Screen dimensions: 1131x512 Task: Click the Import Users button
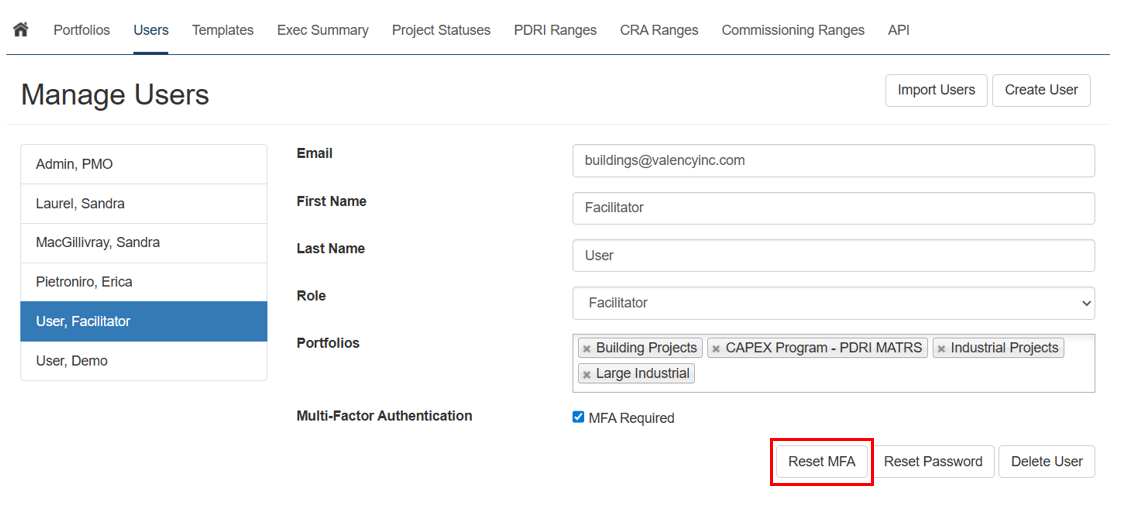936,90
